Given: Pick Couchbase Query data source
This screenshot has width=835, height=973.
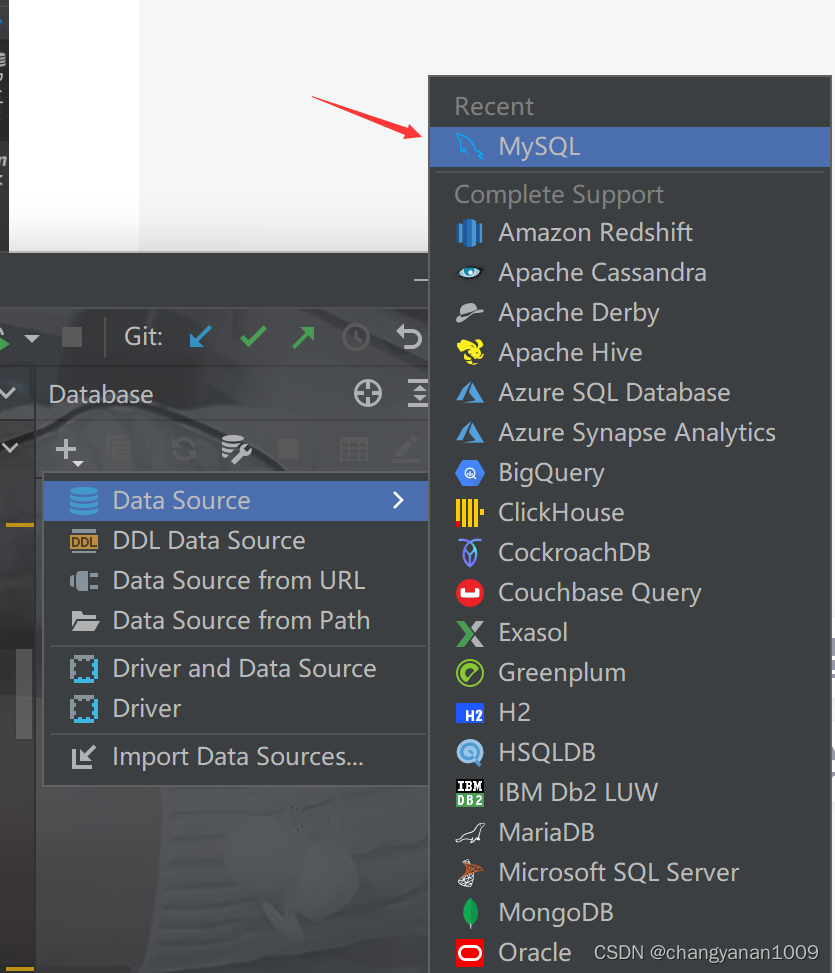Looking at the screenshot, I should (630, 593).
